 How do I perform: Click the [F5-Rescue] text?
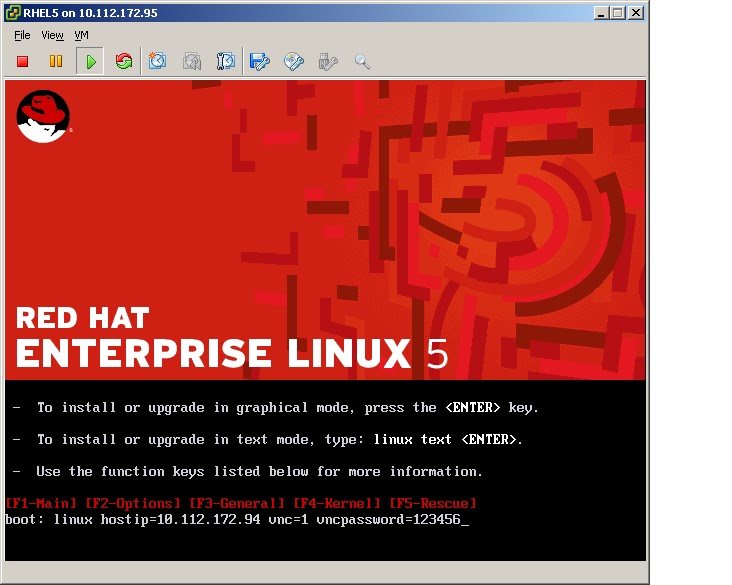(x=433, y=503)
